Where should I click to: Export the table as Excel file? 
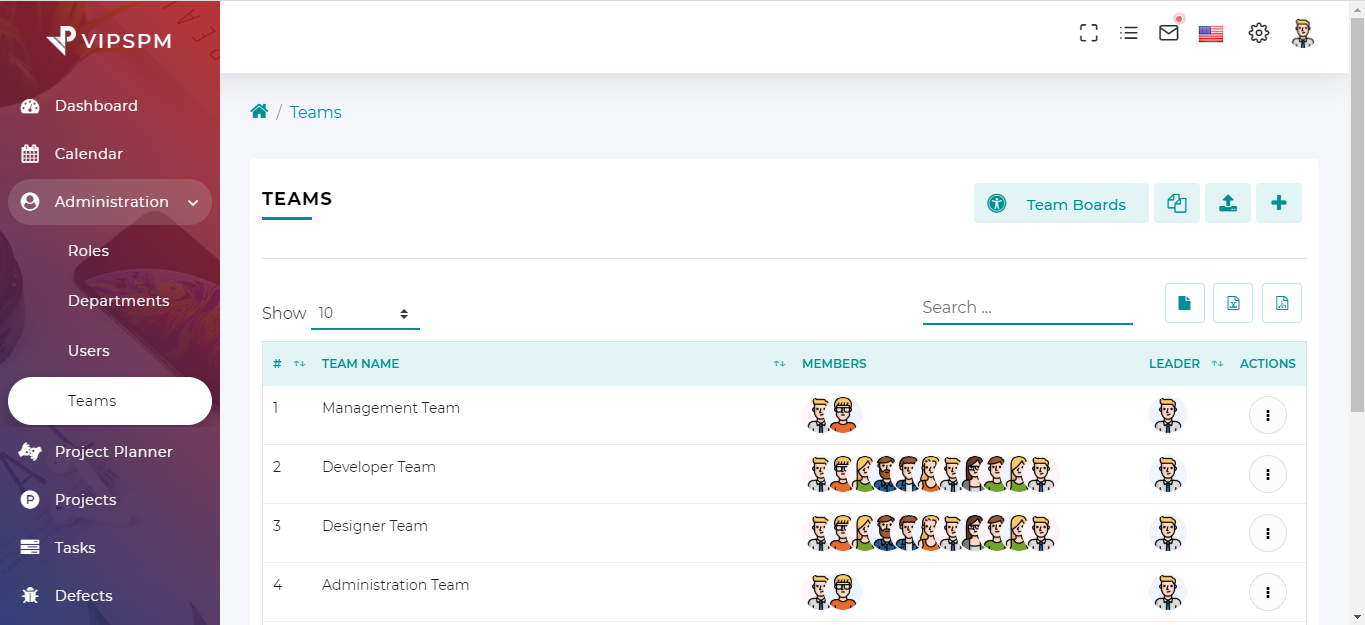coord(1233,303)
